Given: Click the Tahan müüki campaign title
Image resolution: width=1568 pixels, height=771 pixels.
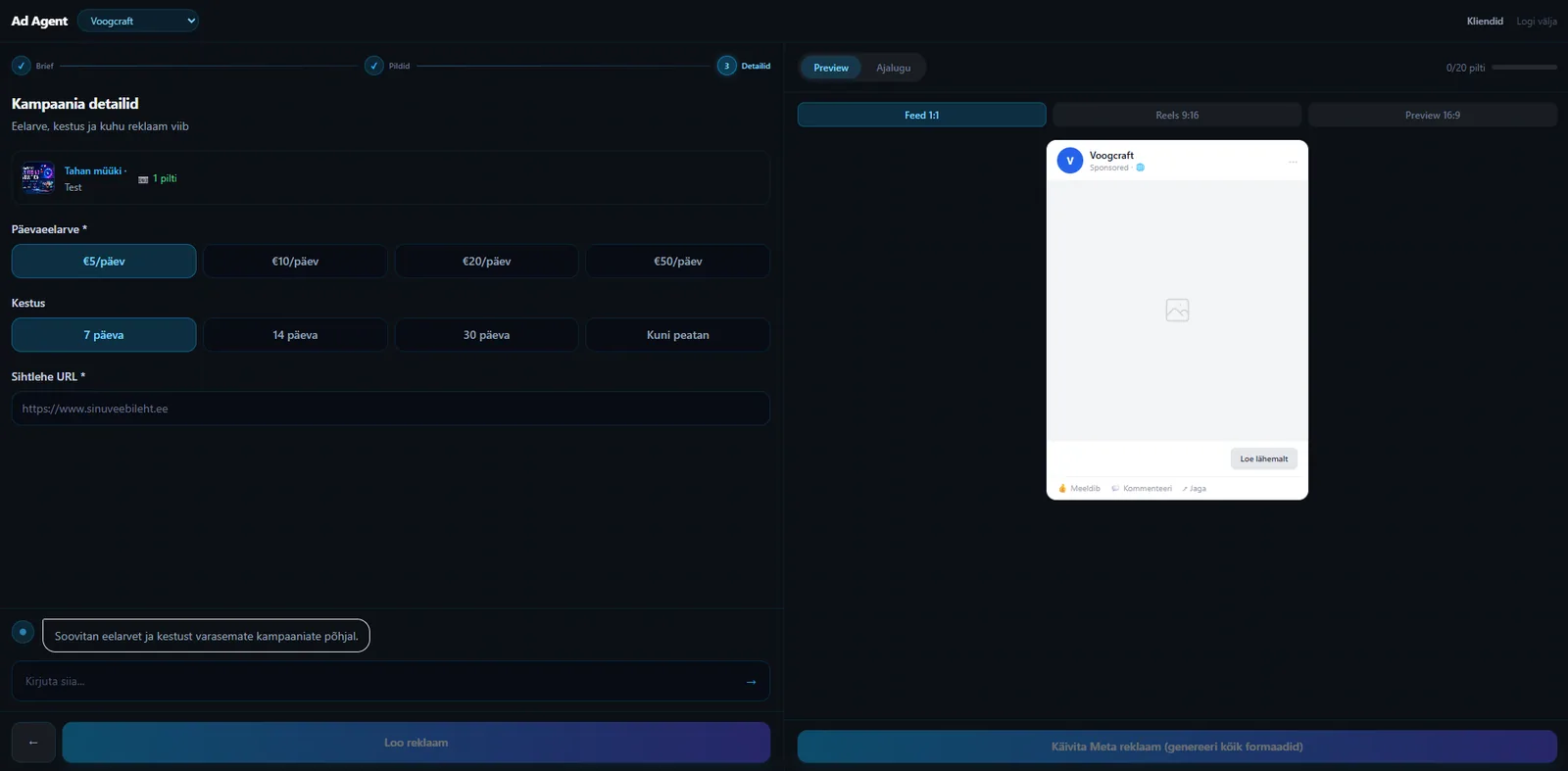Looking at the screenshot, I should (x=93, y=170).
